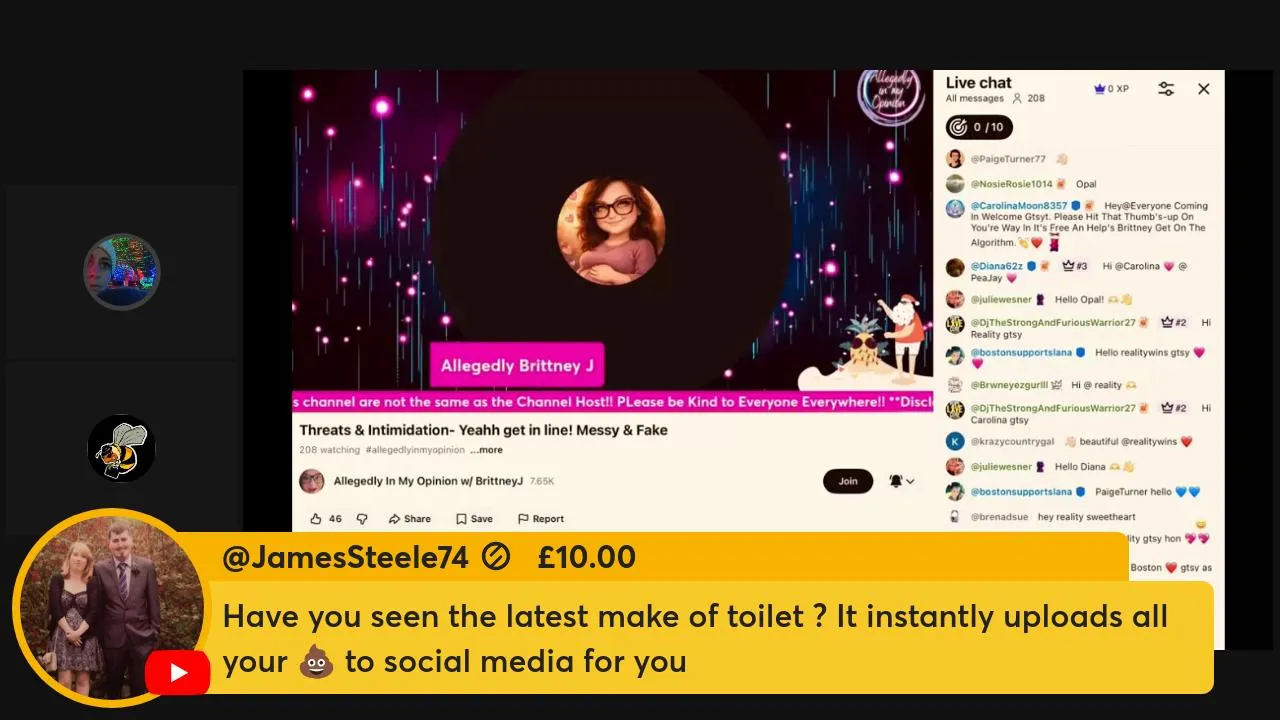Expand the description with ...more
Viewport: 1280px width, 720px height.
[x=487, y=450]
